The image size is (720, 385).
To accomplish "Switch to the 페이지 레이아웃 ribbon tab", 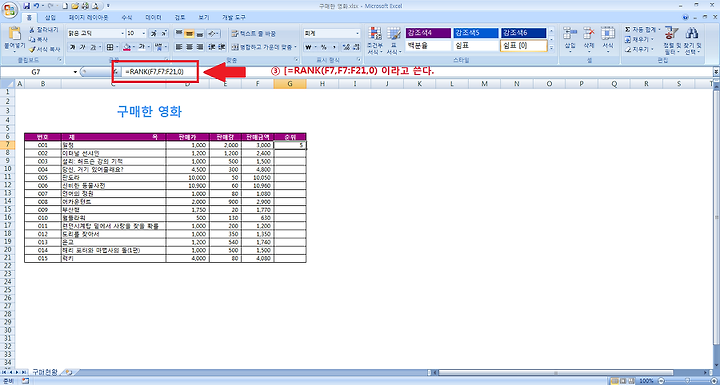I will pyautogui.click(x=89, y=17).
